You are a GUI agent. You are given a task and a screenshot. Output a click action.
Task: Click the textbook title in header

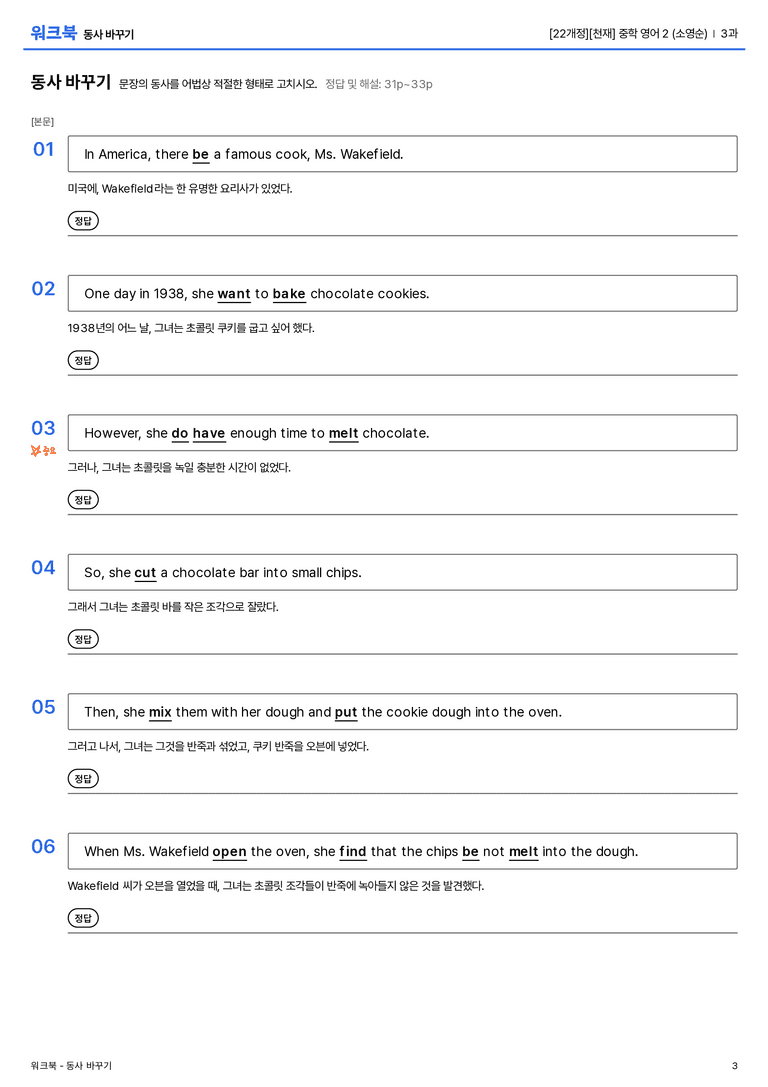pos(643,33)
